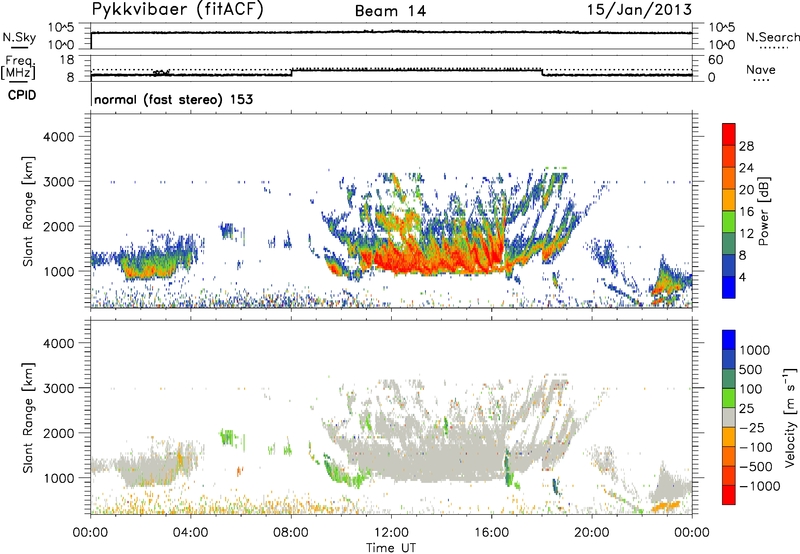
Task: Select the 2000 tick of the velocity panel
Action: (x=58, y=433)
